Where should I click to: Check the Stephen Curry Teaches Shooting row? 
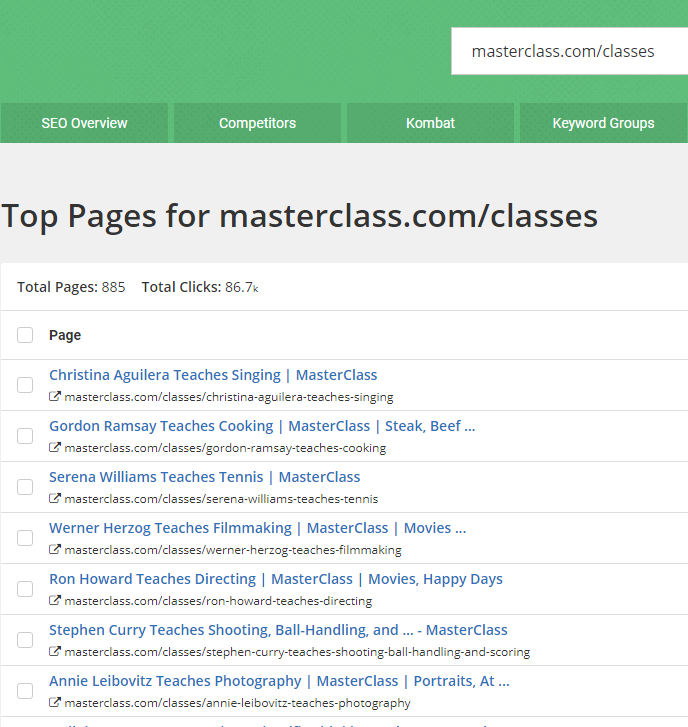pyautogui.click(x=25, y=640)
